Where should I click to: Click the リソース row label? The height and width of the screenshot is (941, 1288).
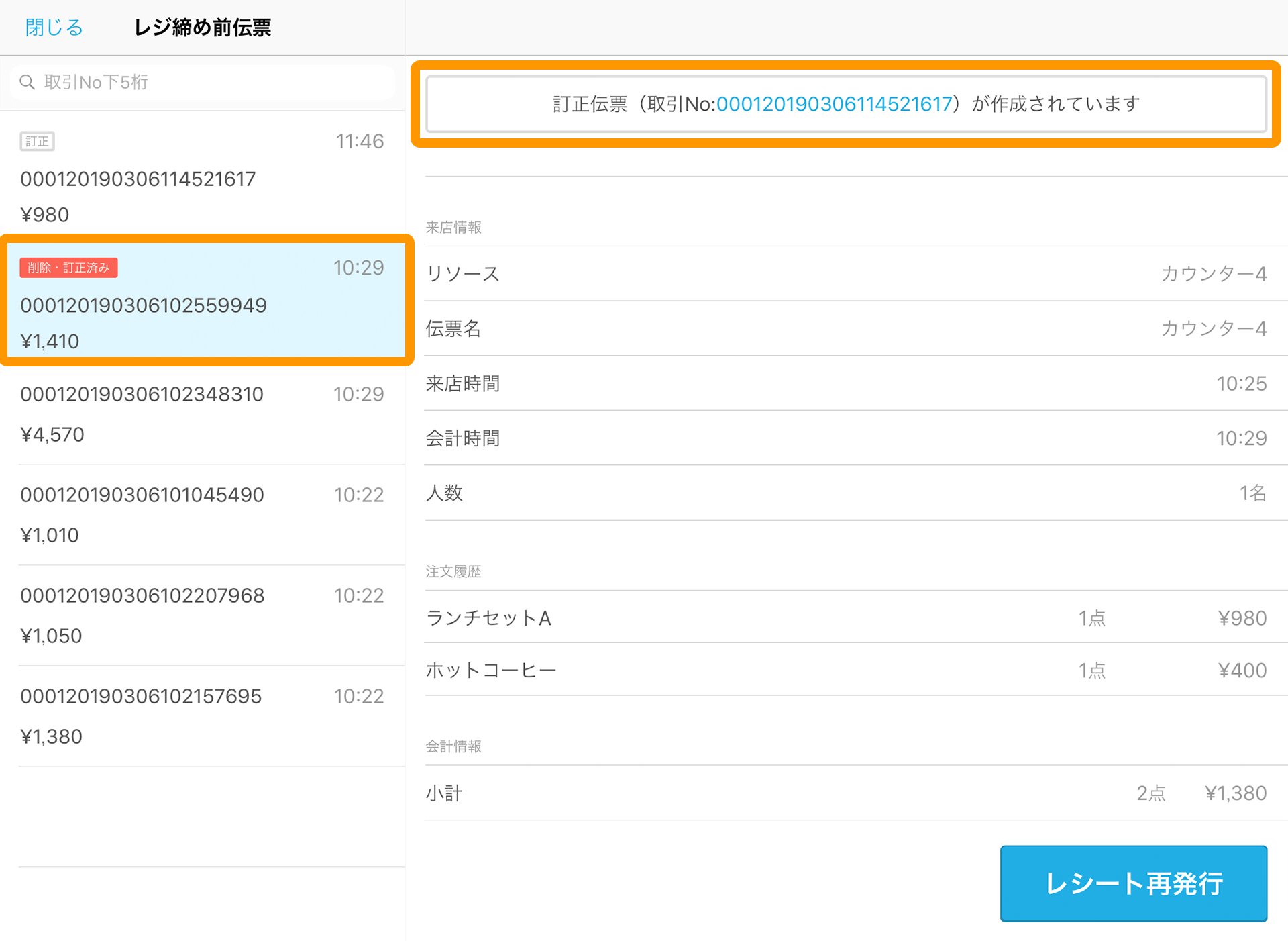(x=463, y=274)
